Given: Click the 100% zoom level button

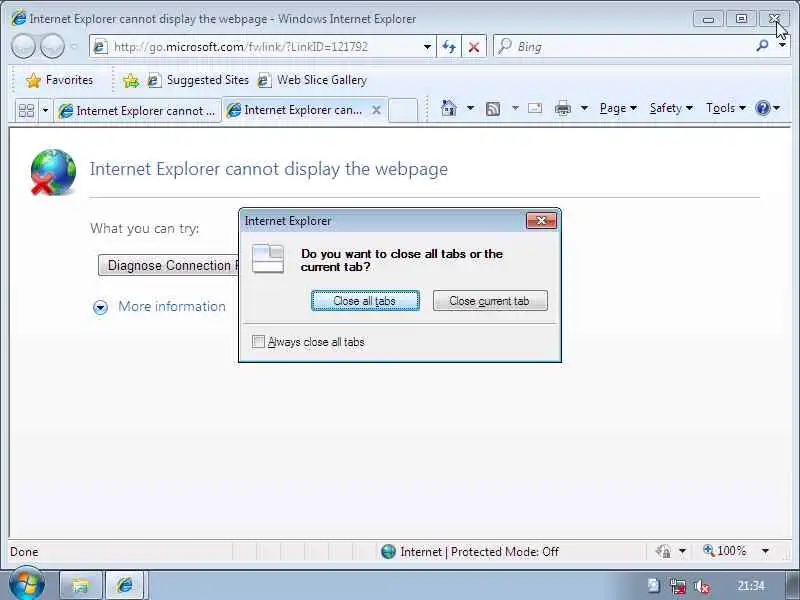Looking at the screenshot, I should click(725, 551).
